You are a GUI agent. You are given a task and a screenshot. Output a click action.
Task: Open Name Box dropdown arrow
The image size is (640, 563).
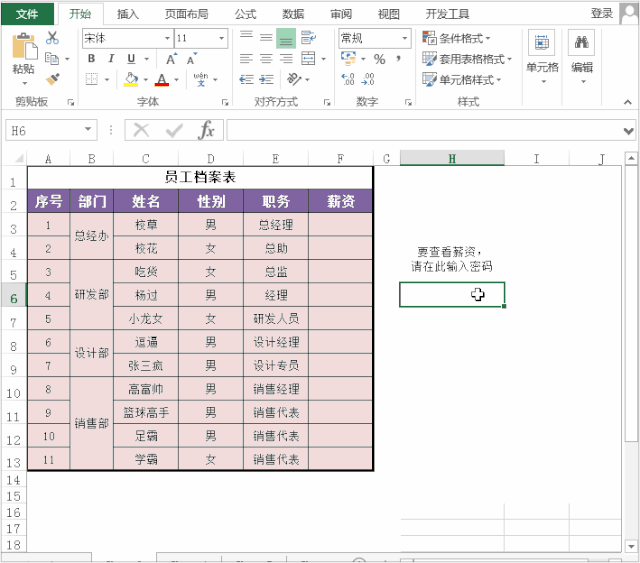(x=88, y=129)
